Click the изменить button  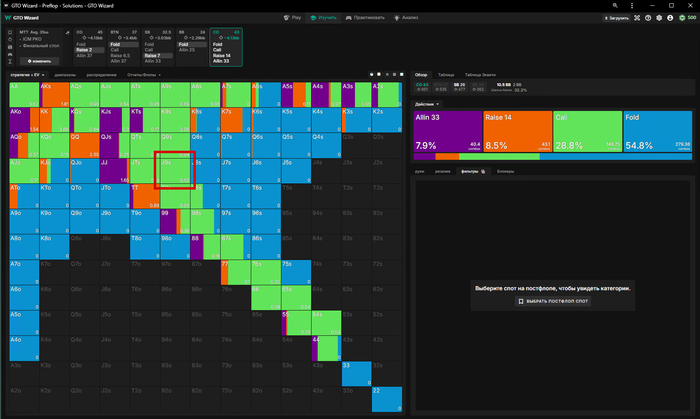pos(39,61)
